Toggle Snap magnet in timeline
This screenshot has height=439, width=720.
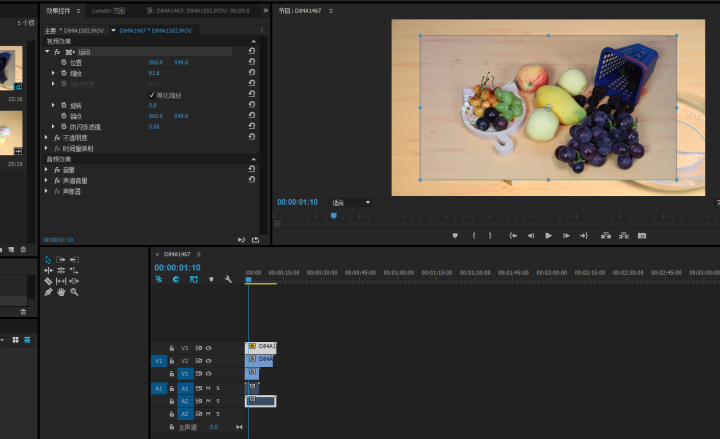pos(176,279)
